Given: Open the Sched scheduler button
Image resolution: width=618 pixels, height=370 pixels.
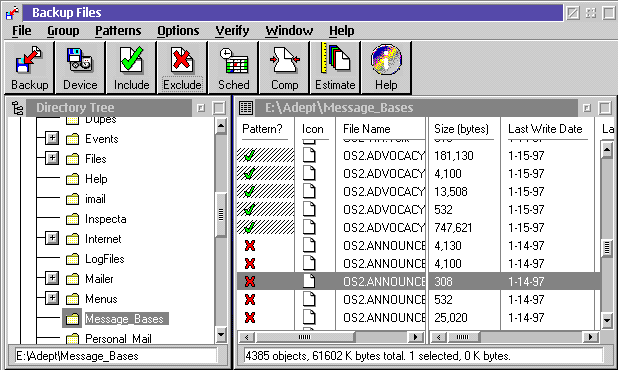Looking at the screenshot, I should click(x=233, y=68).
